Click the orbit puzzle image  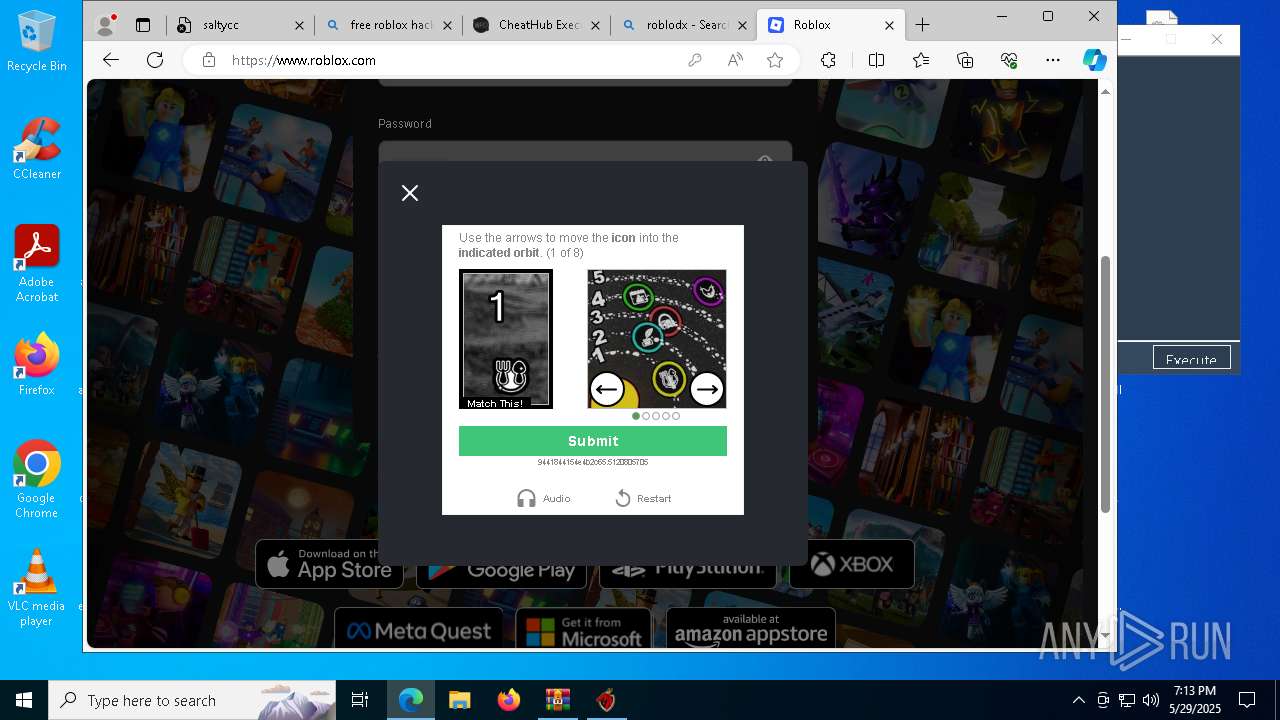pos(657,339)
